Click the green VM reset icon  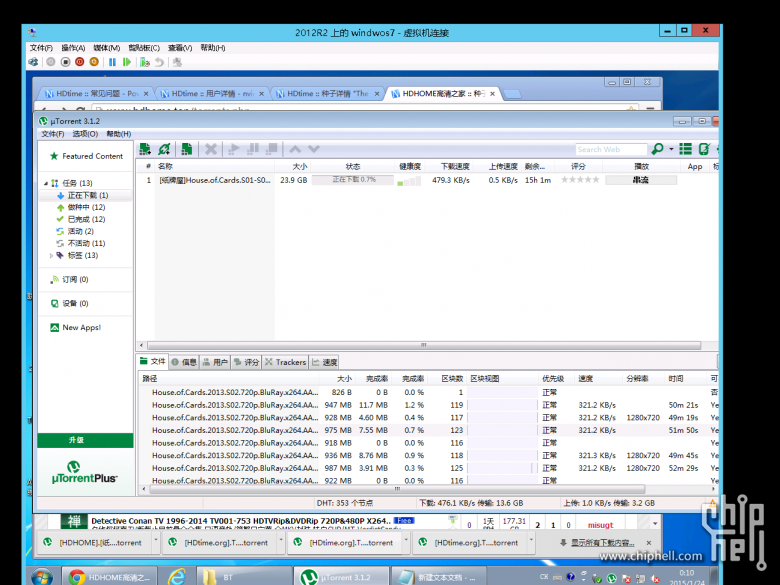tap(127, 62)
